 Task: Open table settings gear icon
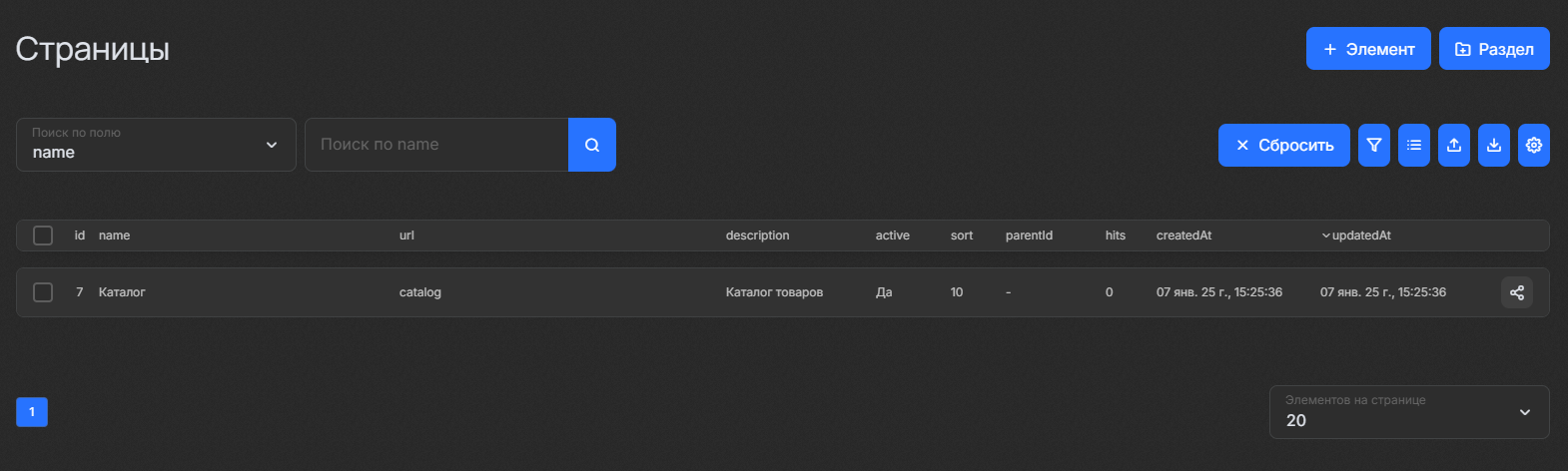pyautogui.click(x=1533, y=146)
